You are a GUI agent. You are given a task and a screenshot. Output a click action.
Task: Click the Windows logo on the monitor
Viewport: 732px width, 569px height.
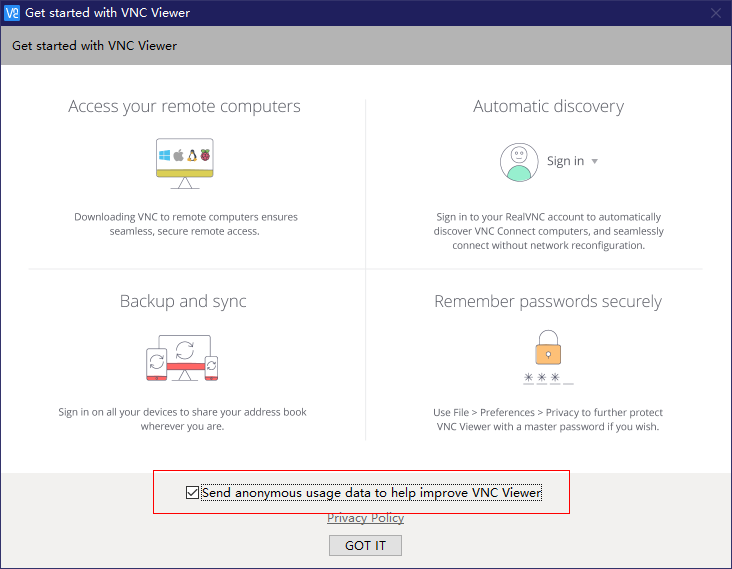165,155
